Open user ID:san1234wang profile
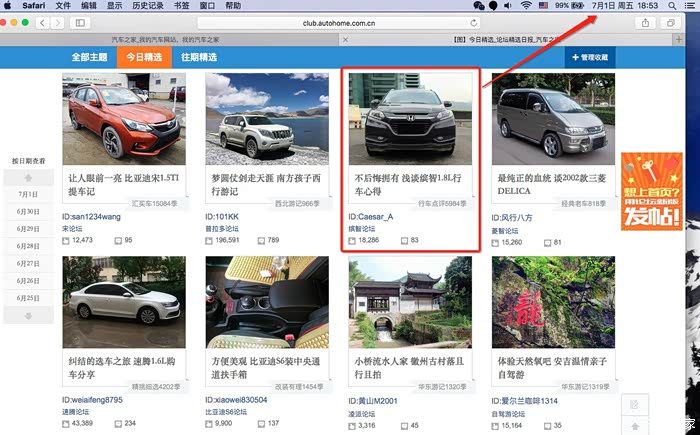This screenshot has height=435, width=700. click(x=91, y=217)
